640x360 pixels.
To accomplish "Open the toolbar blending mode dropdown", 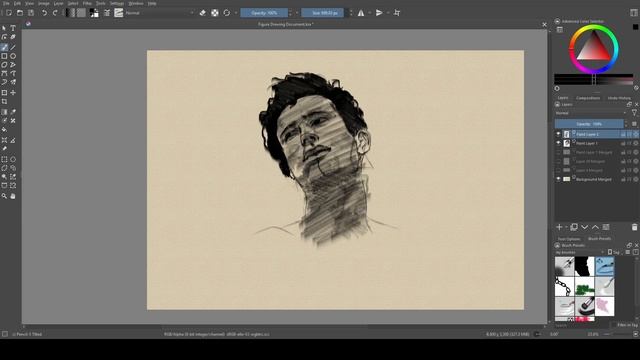I will click(160, 13).
